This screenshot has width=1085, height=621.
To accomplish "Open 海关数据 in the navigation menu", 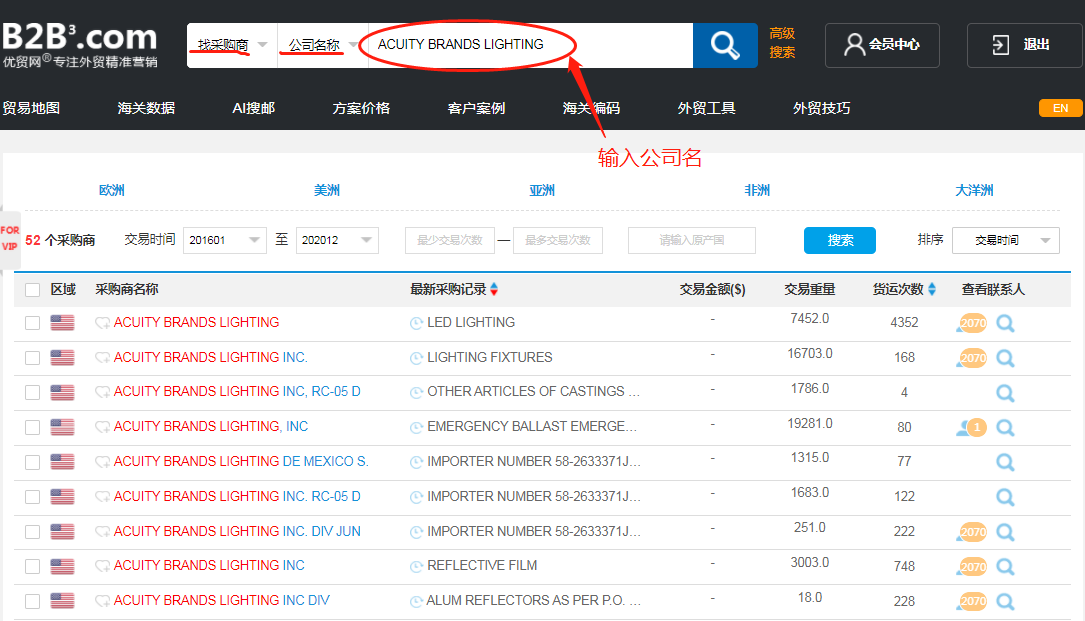I will tap(146, 108).
